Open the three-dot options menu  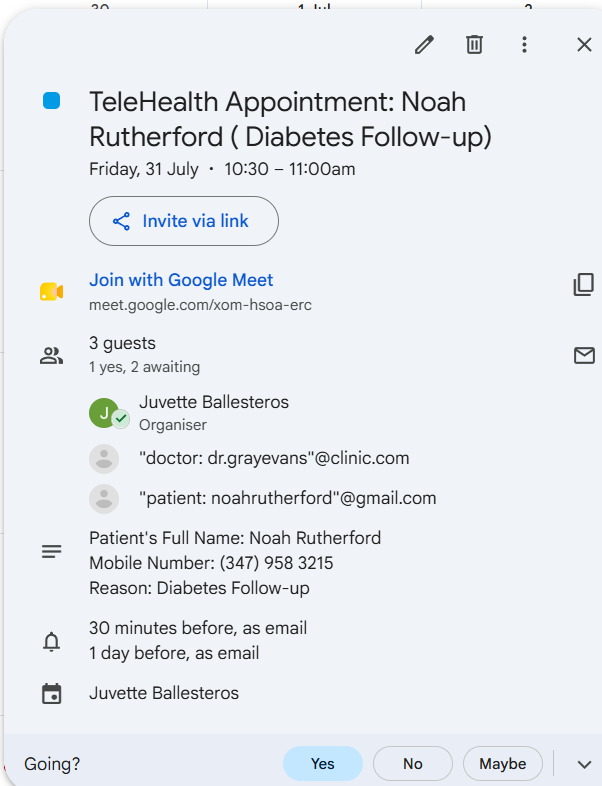[524, 45]
